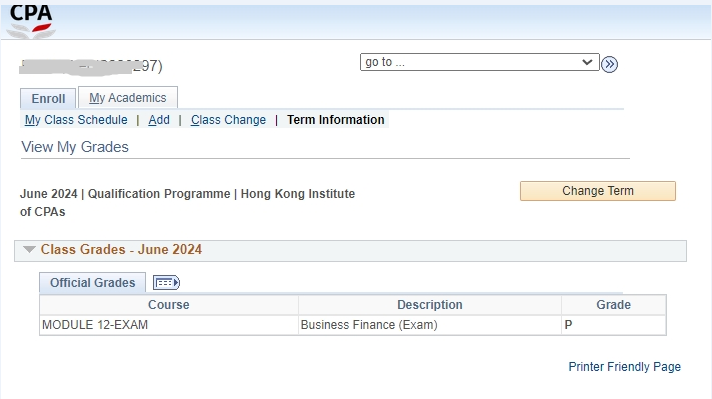
Task: Select the Official Grades tab
Action: 93,282
